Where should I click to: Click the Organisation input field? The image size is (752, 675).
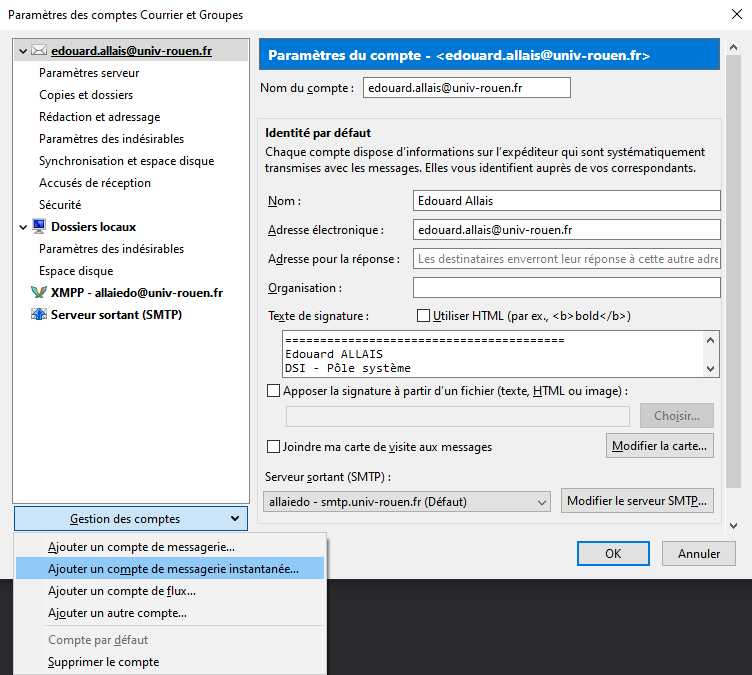click(x=566, y=288)
